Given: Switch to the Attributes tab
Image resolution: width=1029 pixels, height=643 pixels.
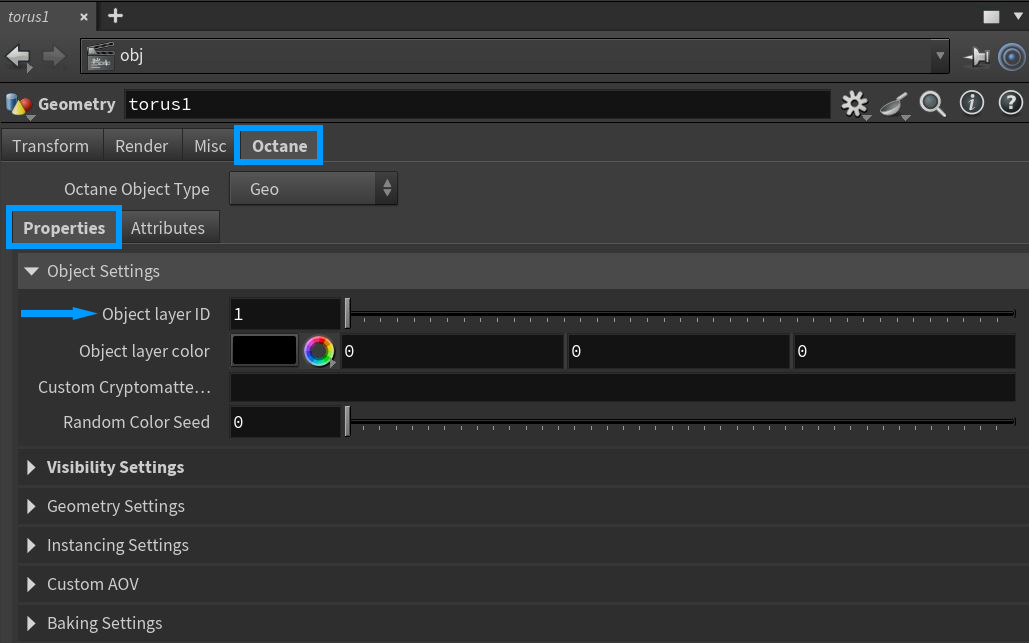Looking at the screenshot, I should 168,228.
